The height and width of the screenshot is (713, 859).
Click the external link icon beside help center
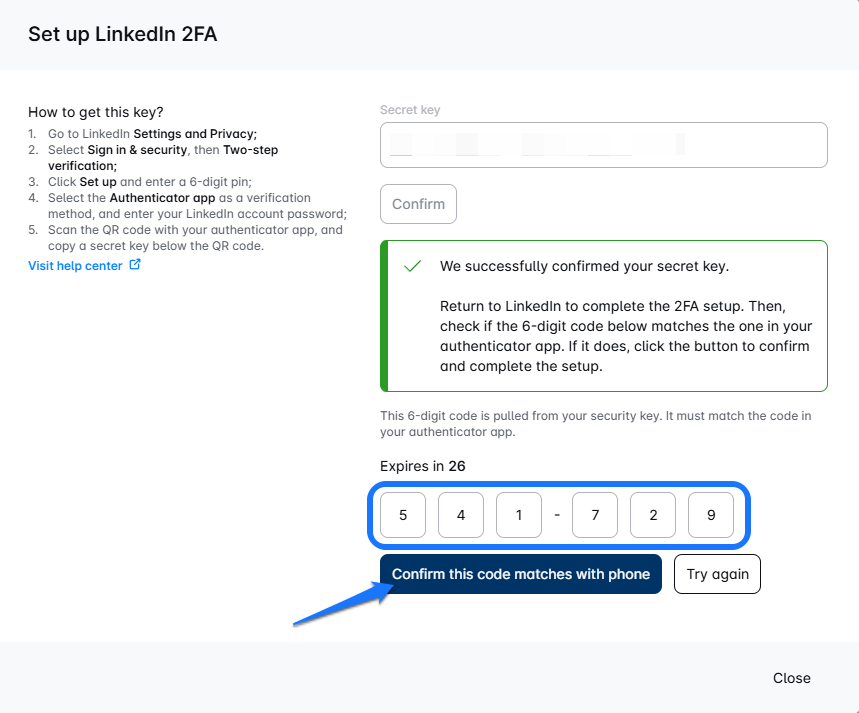point(136,265)
